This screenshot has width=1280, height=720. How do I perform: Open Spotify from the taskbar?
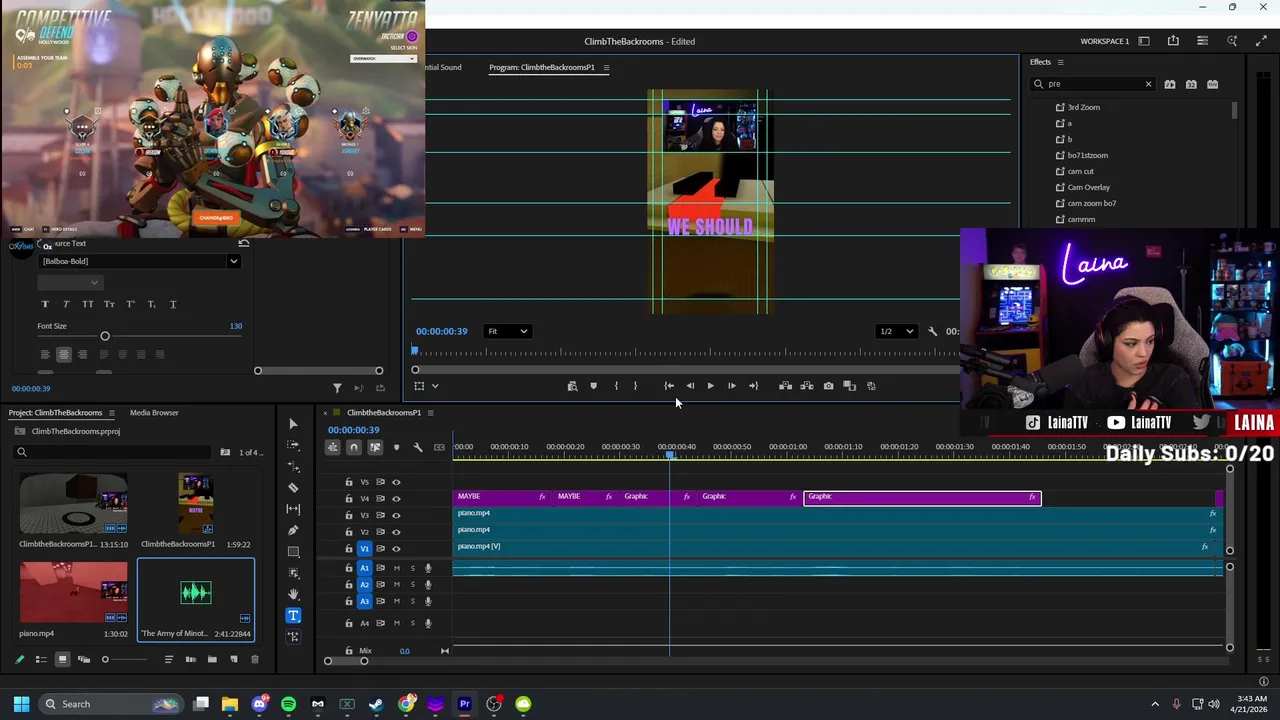[289, 704]
